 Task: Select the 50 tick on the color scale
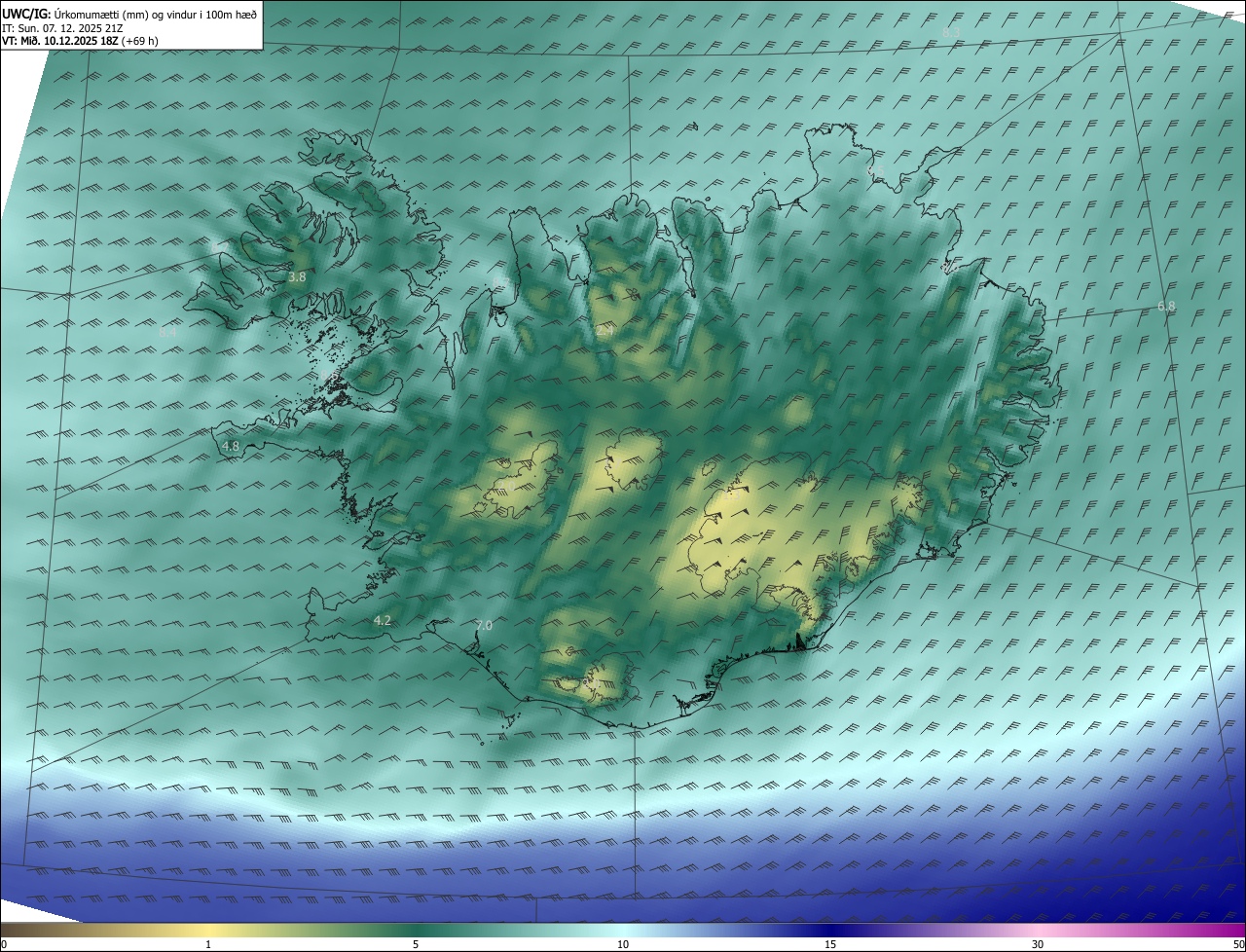[x=1238, y=944]
